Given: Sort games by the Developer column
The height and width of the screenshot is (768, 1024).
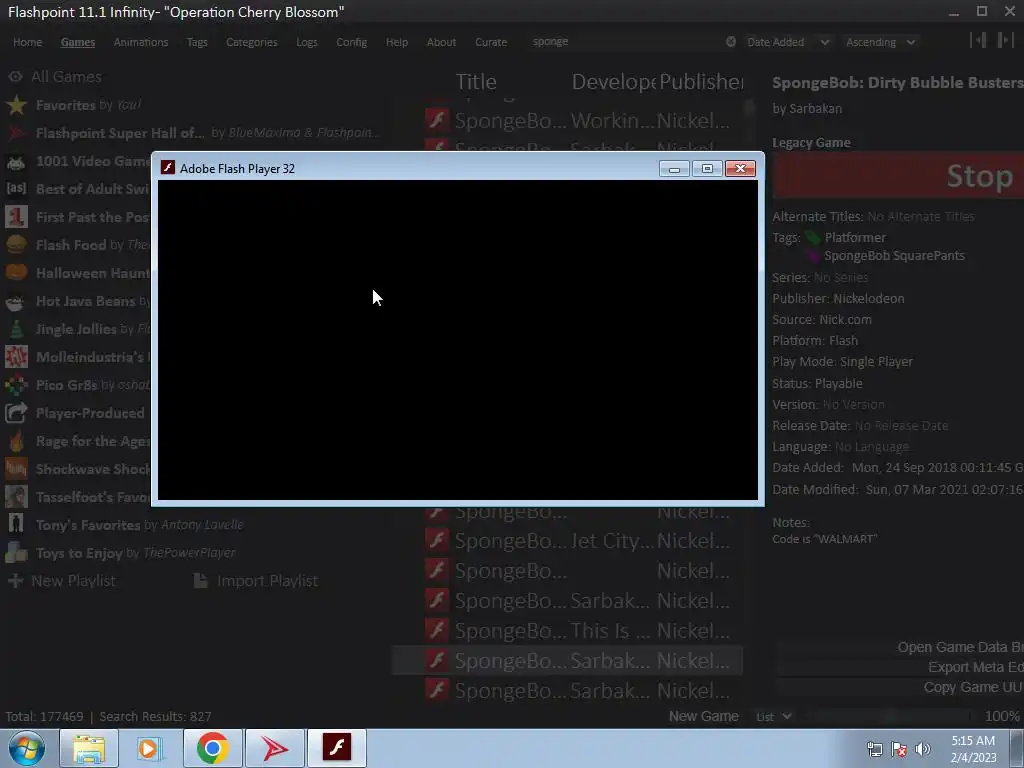Looking at the screenshot, I should tap(613, 82).
